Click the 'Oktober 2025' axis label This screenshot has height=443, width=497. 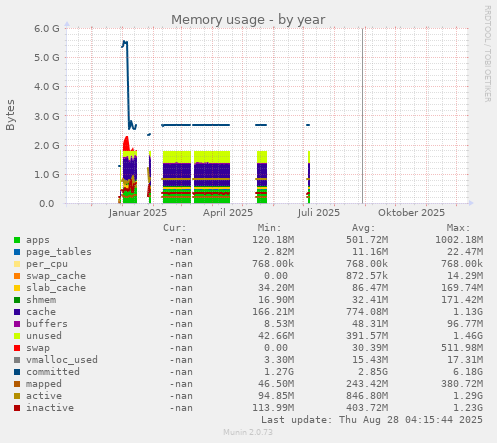411,213
